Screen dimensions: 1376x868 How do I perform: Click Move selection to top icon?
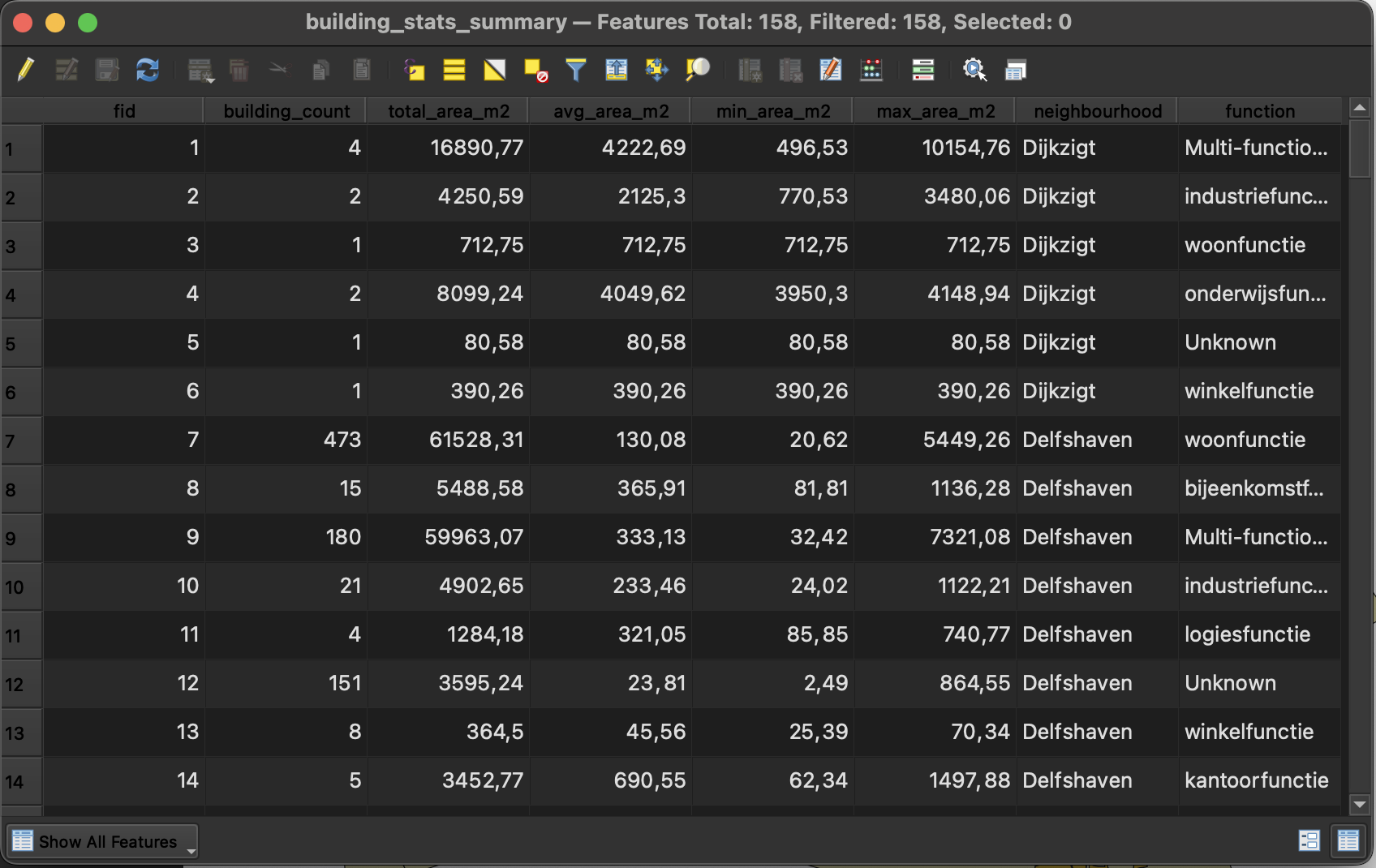click(616, 70)
